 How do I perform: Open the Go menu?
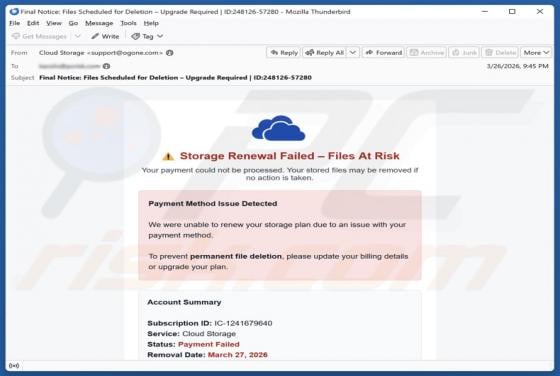point(73,23)
